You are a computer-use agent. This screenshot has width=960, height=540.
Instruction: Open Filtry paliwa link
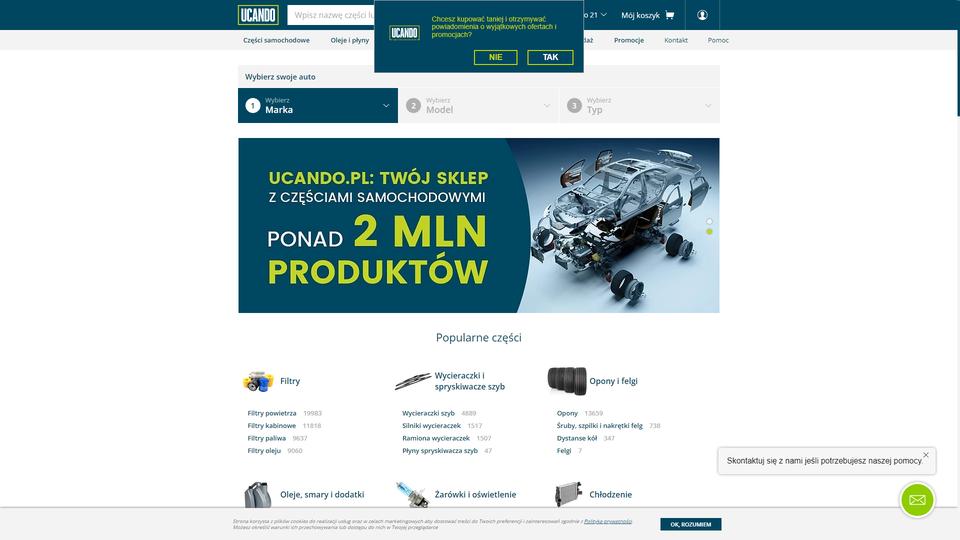click(266, 438)
